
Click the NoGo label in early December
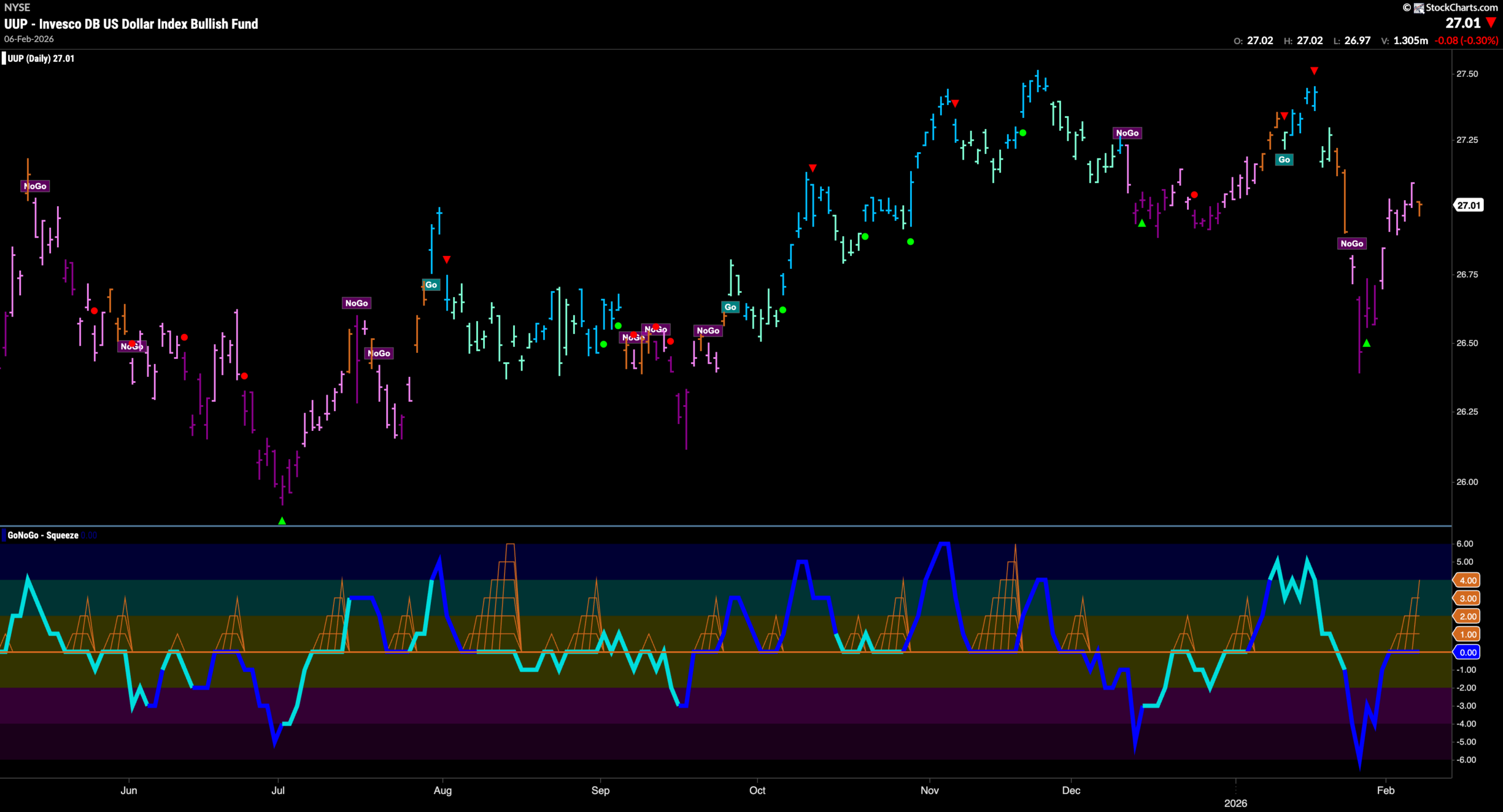[x=1127, y=133]
